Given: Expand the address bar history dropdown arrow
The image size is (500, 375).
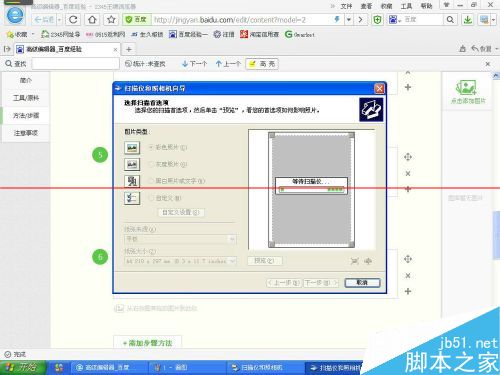Looking at the screenshot, I should tap(349, 20).
